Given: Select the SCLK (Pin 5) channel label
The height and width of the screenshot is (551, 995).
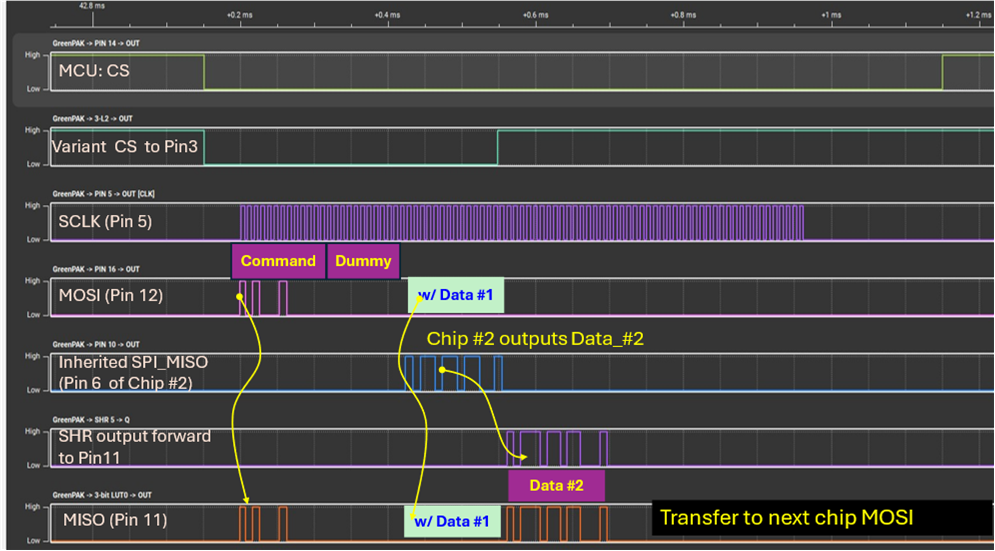Looking at the screenshot, I should [106, 222].
